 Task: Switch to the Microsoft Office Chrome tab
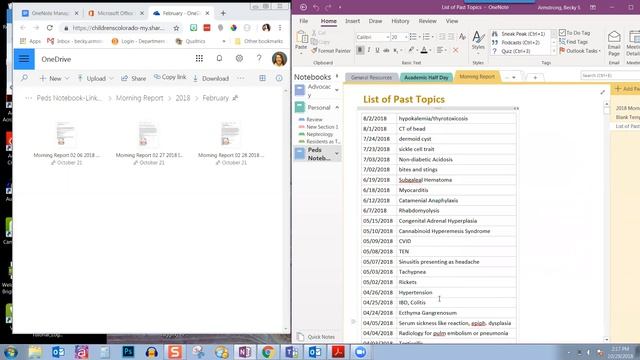click(115, 13)
